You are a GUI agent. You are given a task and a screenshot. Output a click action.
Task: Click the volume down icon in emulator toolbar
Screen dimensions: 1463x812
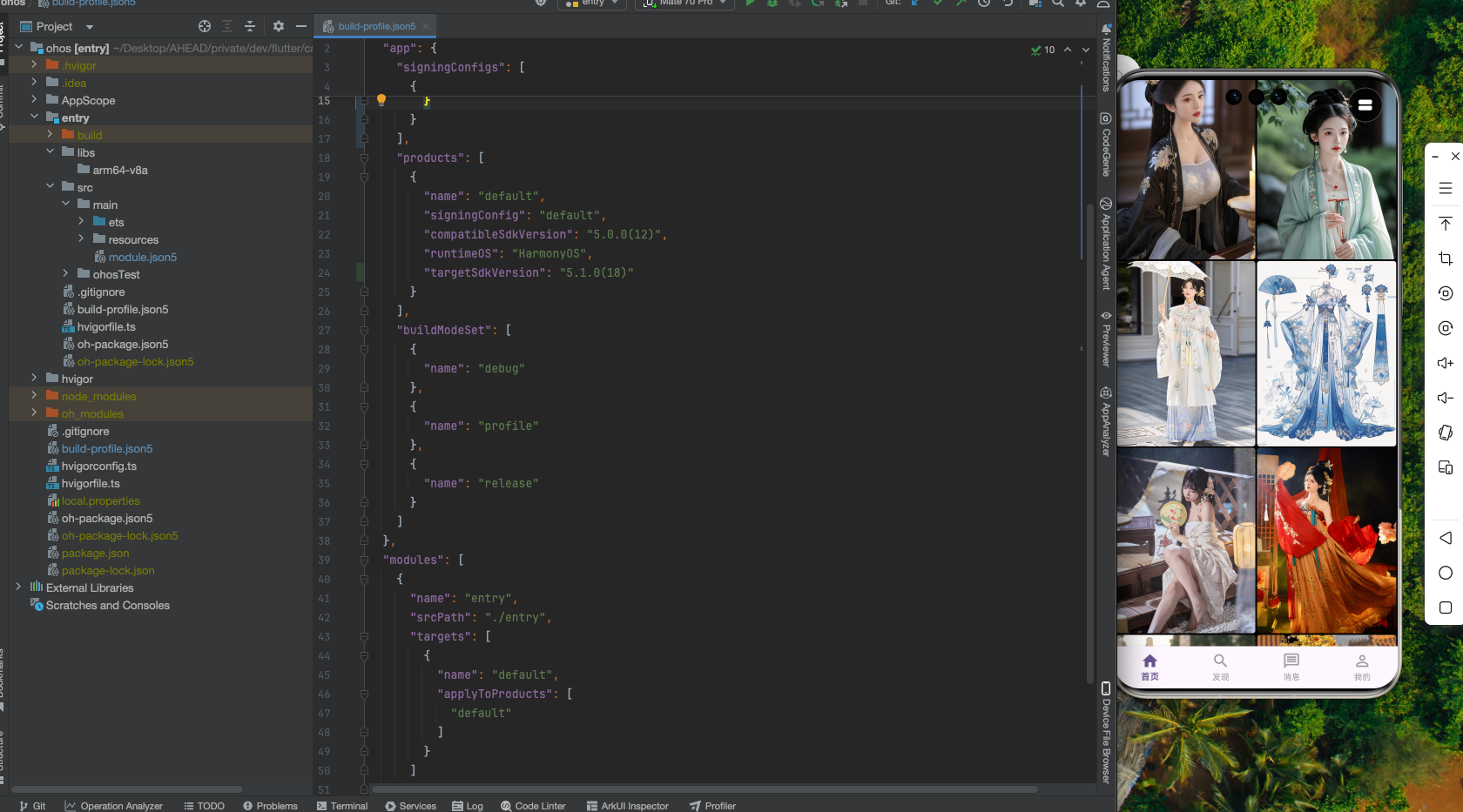tap(1445, 398)
